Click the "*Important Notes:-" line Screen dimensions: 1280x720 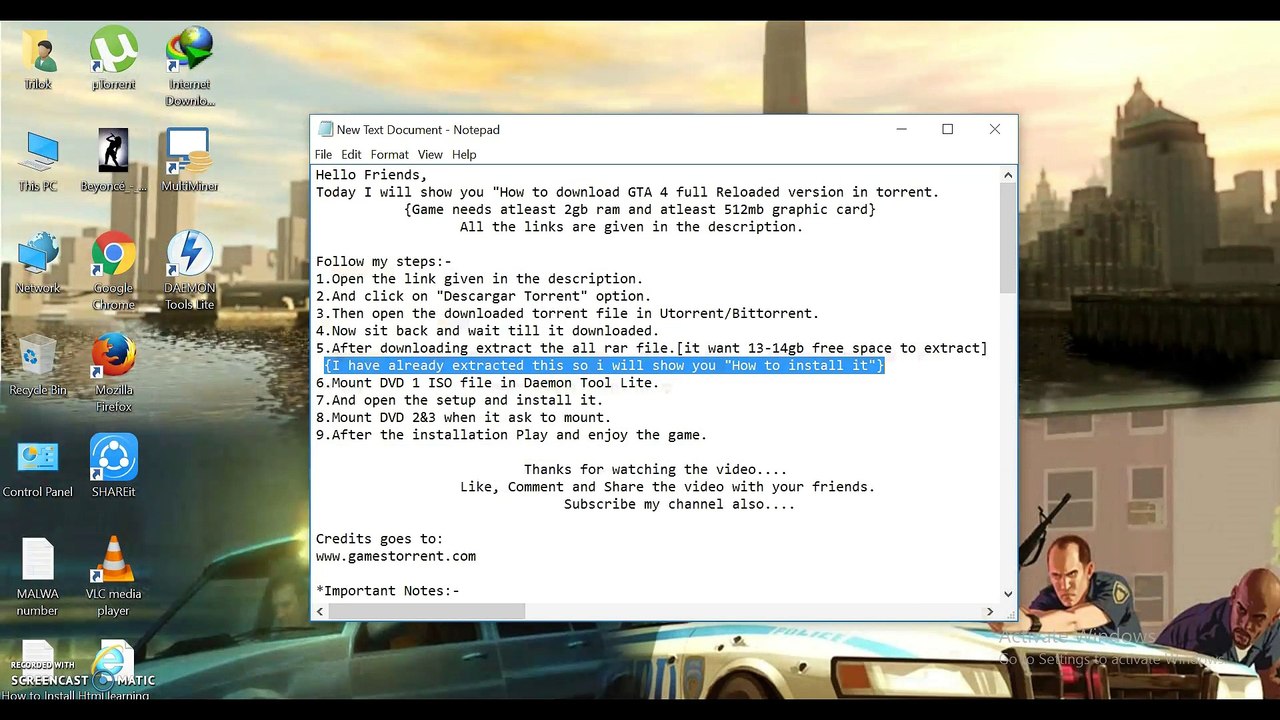tap(388, 591)
